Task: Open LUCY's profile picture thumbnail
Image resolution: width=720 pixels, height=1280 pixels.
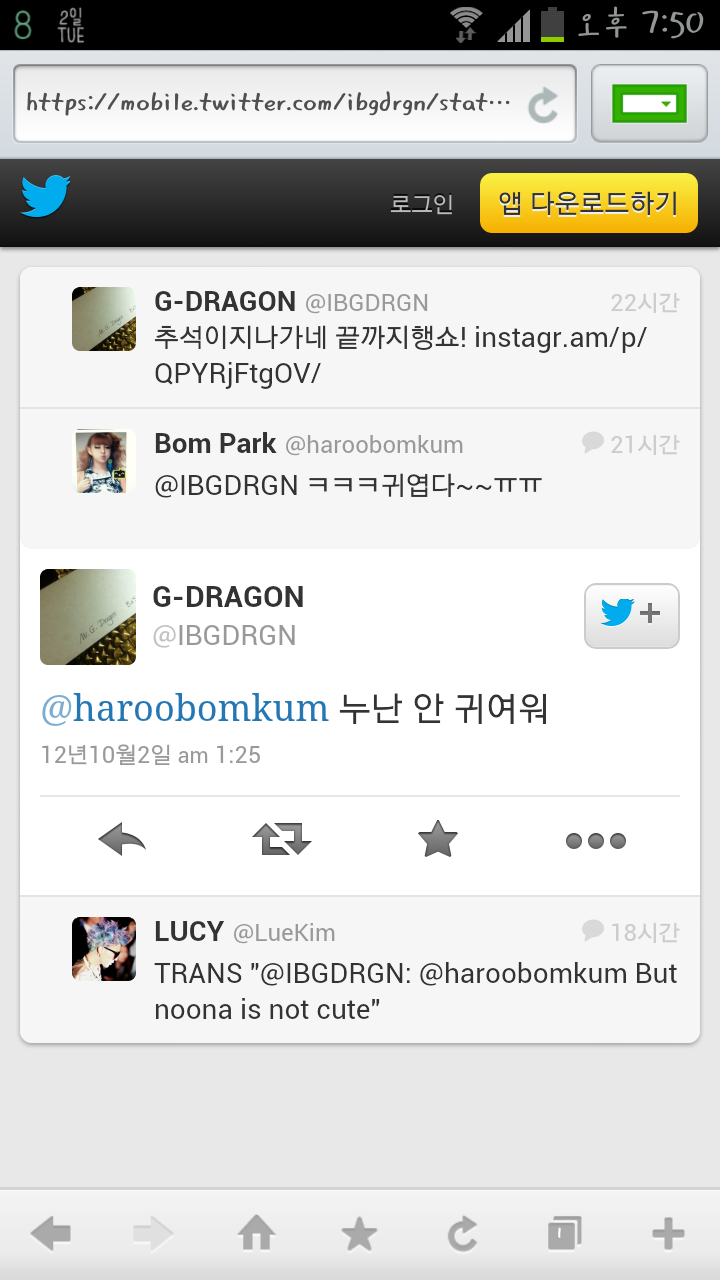Action: click(104, 949)
